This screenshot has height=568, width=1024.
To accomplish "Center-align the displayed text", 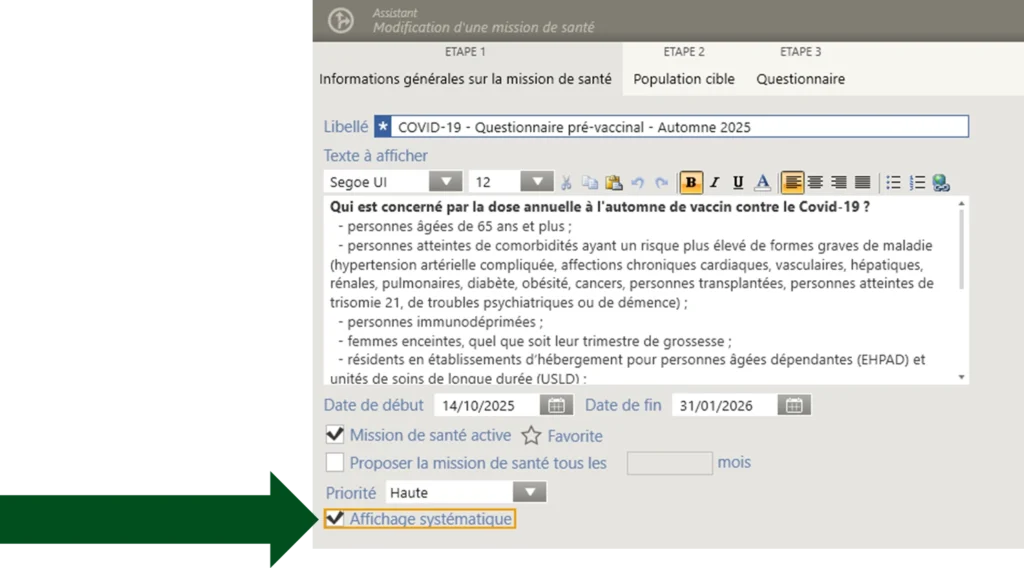I will point(816,182).
